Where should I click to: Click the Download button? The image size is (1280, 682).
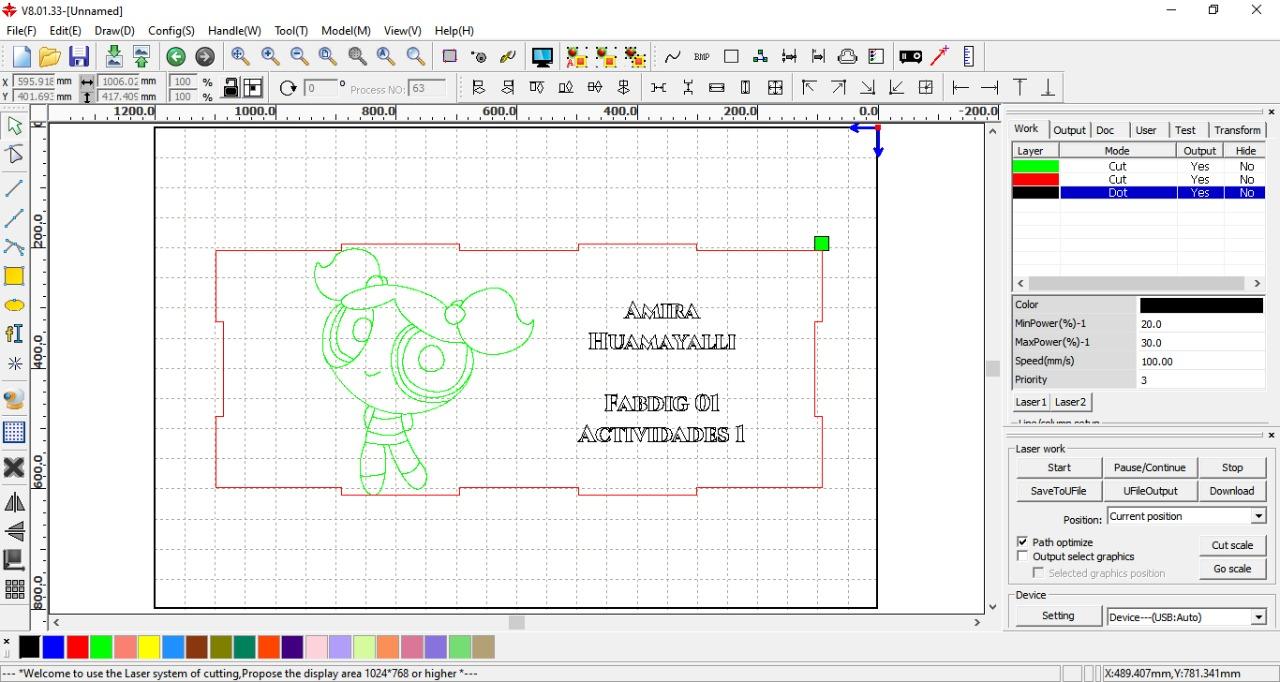[x=1232, y=491]
